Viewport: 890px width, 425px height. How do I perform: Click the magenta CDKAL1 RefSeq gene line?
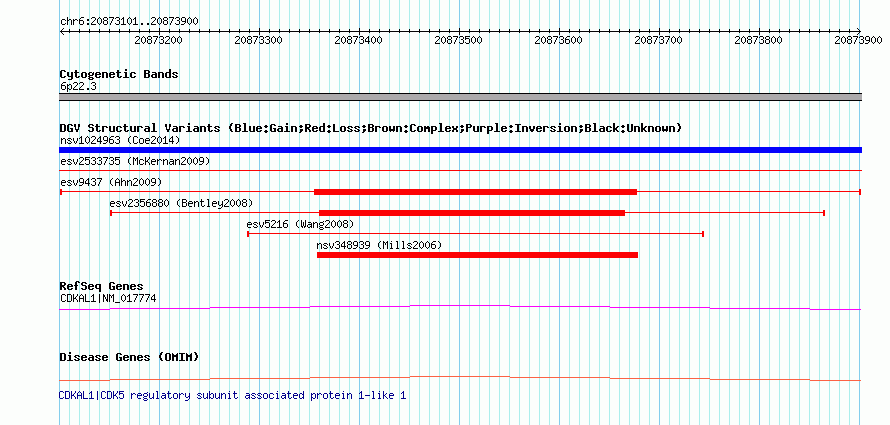pos(460,308)
